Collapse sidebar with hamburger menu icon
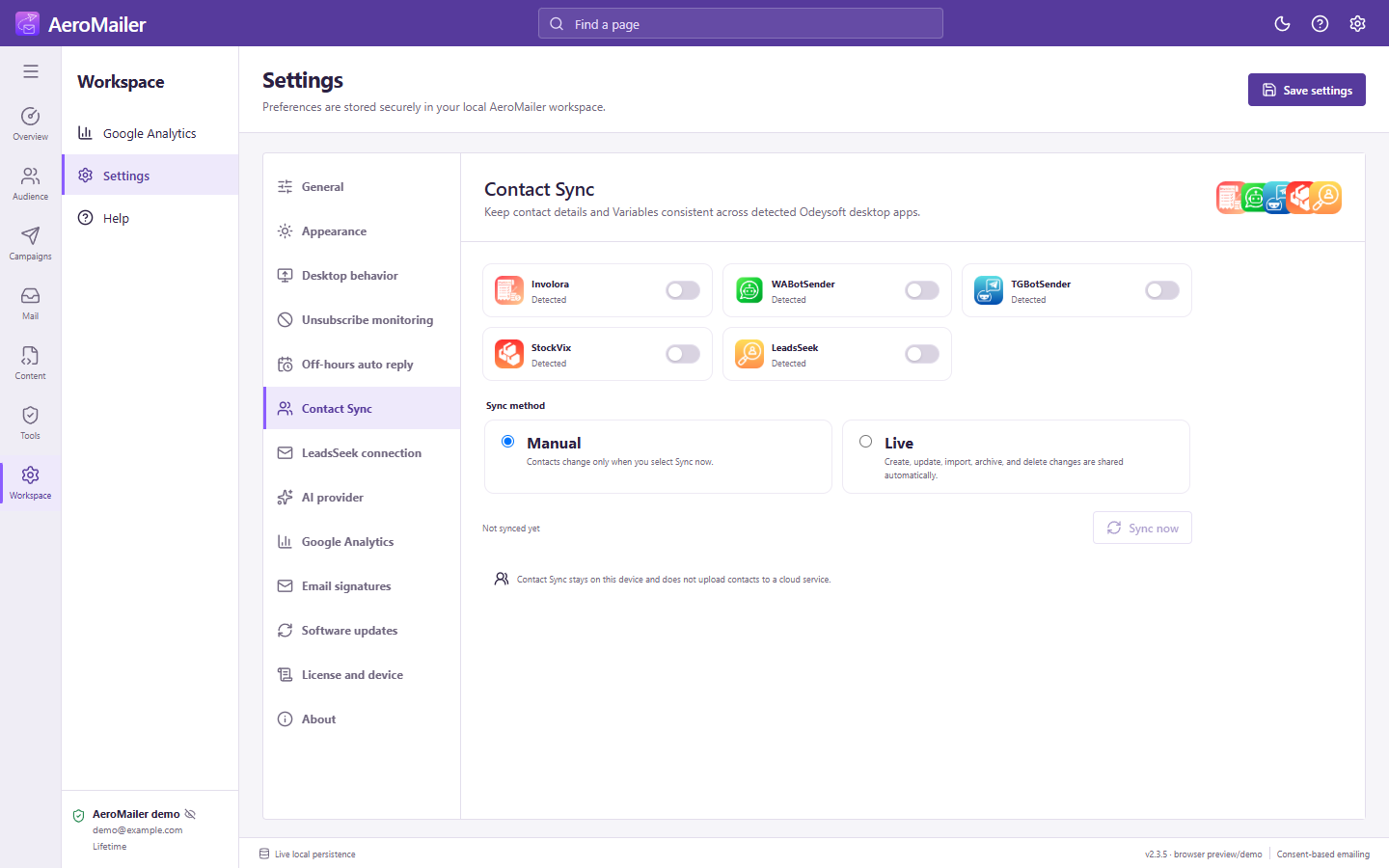1389x868 pixels. pyautogui.click(x=31, y=71)
